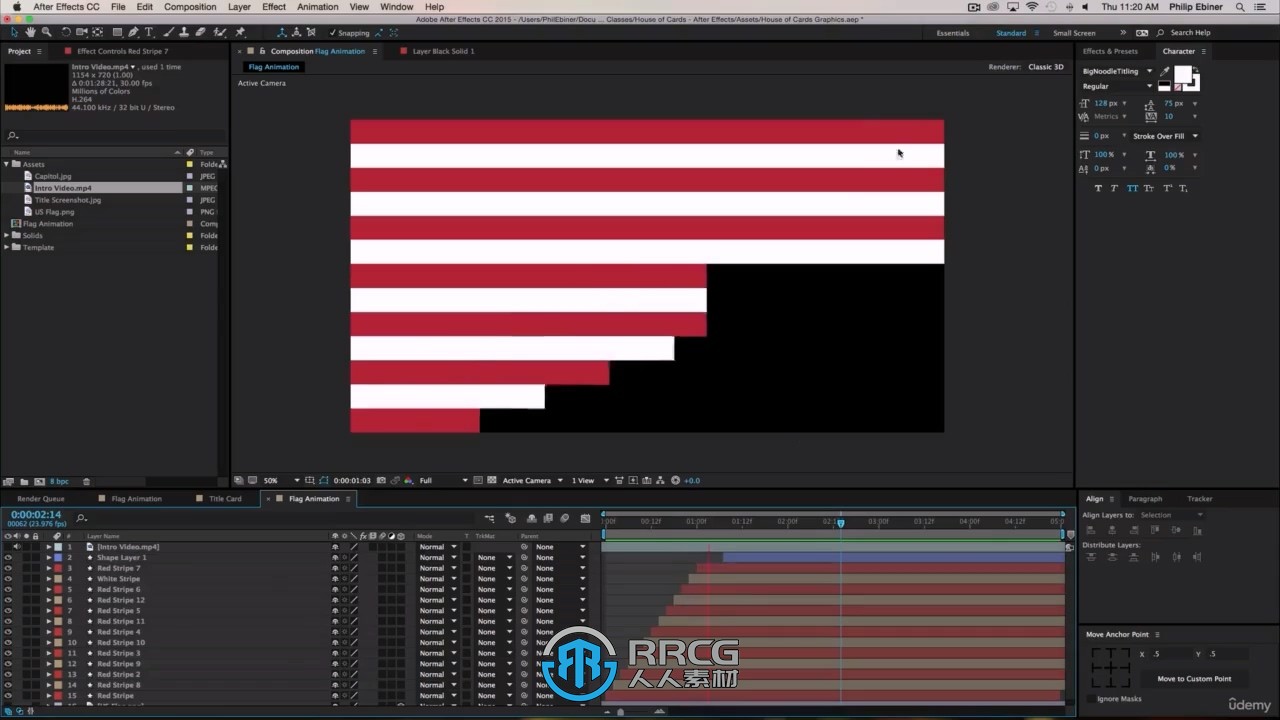
Task: Toggle motion blur for timeline layers
Action: pyautogui.click(x=565, y=518)
